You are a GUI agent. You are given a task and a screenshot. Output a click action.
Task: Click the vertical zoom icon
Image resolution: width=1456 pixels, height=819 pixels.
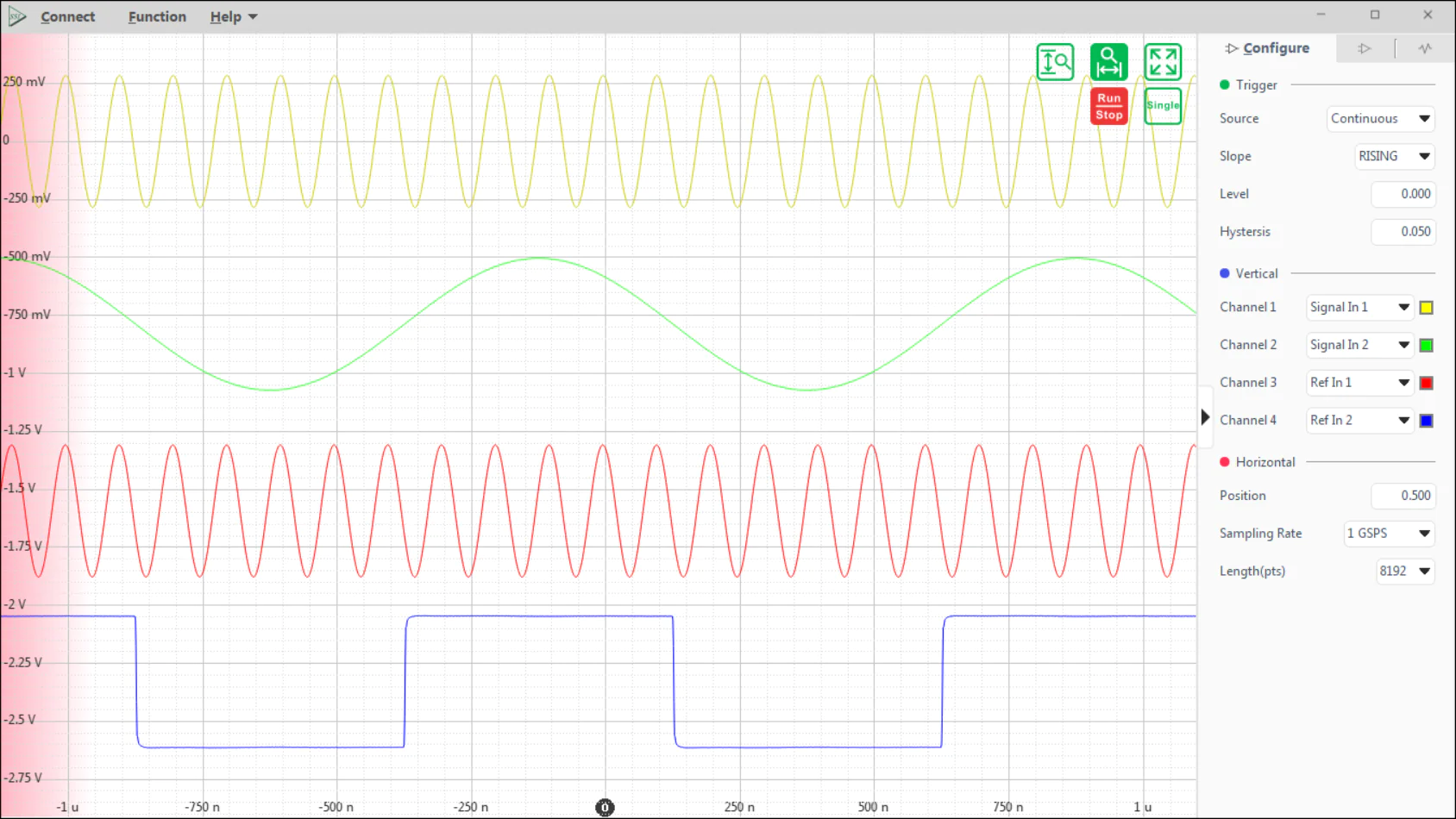tap(1054, 62)
